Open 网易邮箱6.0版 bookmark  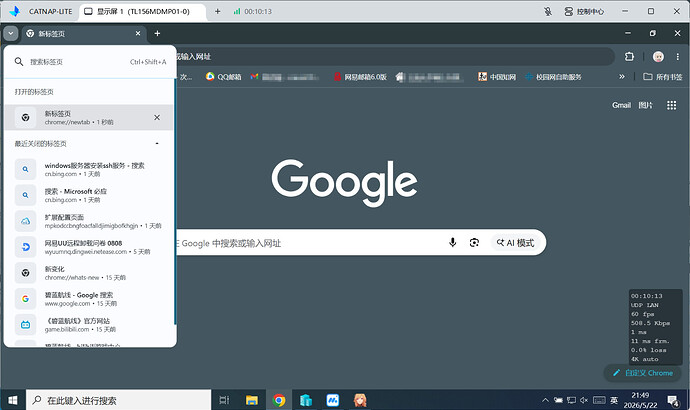(360, 77)
